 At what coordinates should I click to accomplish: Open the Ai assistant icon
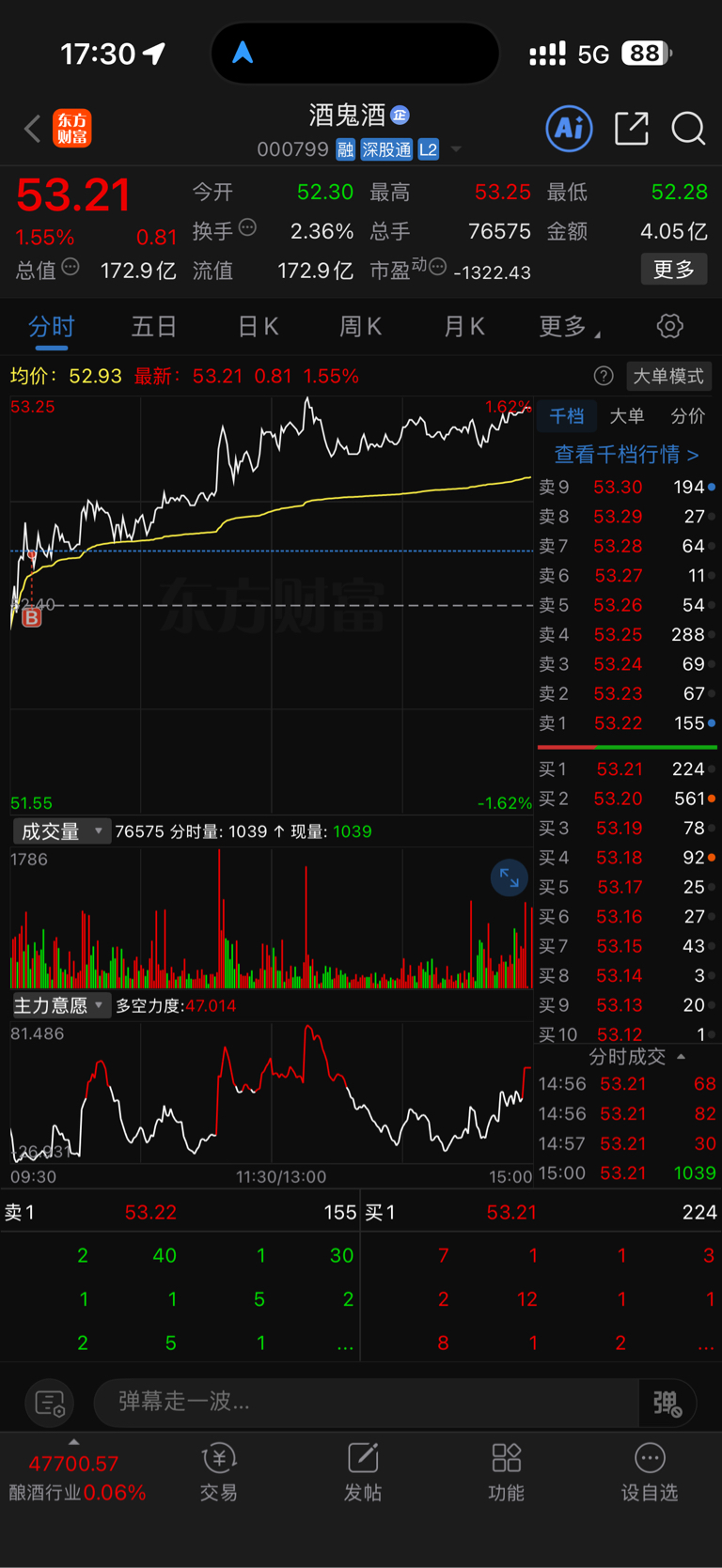click(569, 128)
